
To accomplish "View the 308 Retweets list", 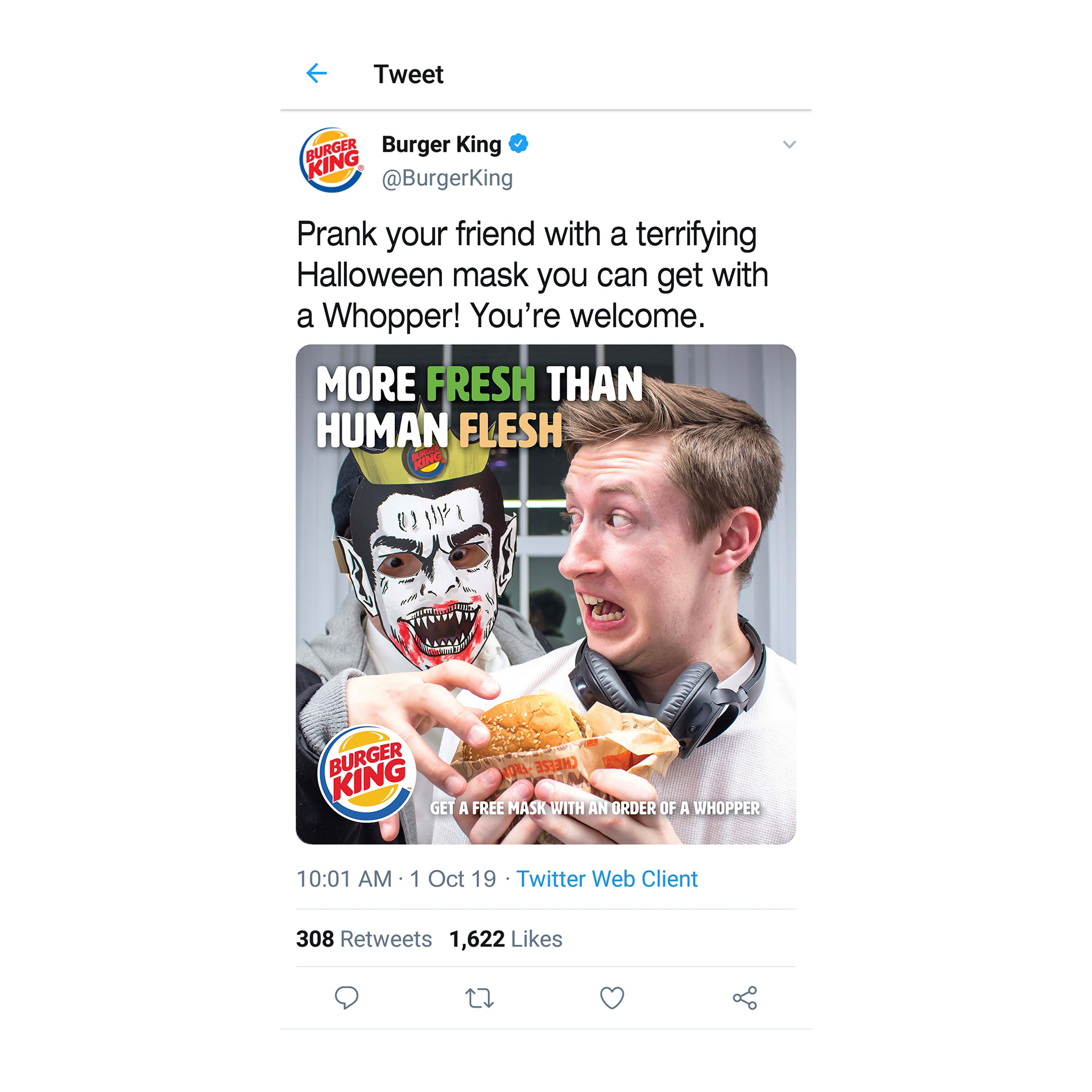I will tap(364, 939).
